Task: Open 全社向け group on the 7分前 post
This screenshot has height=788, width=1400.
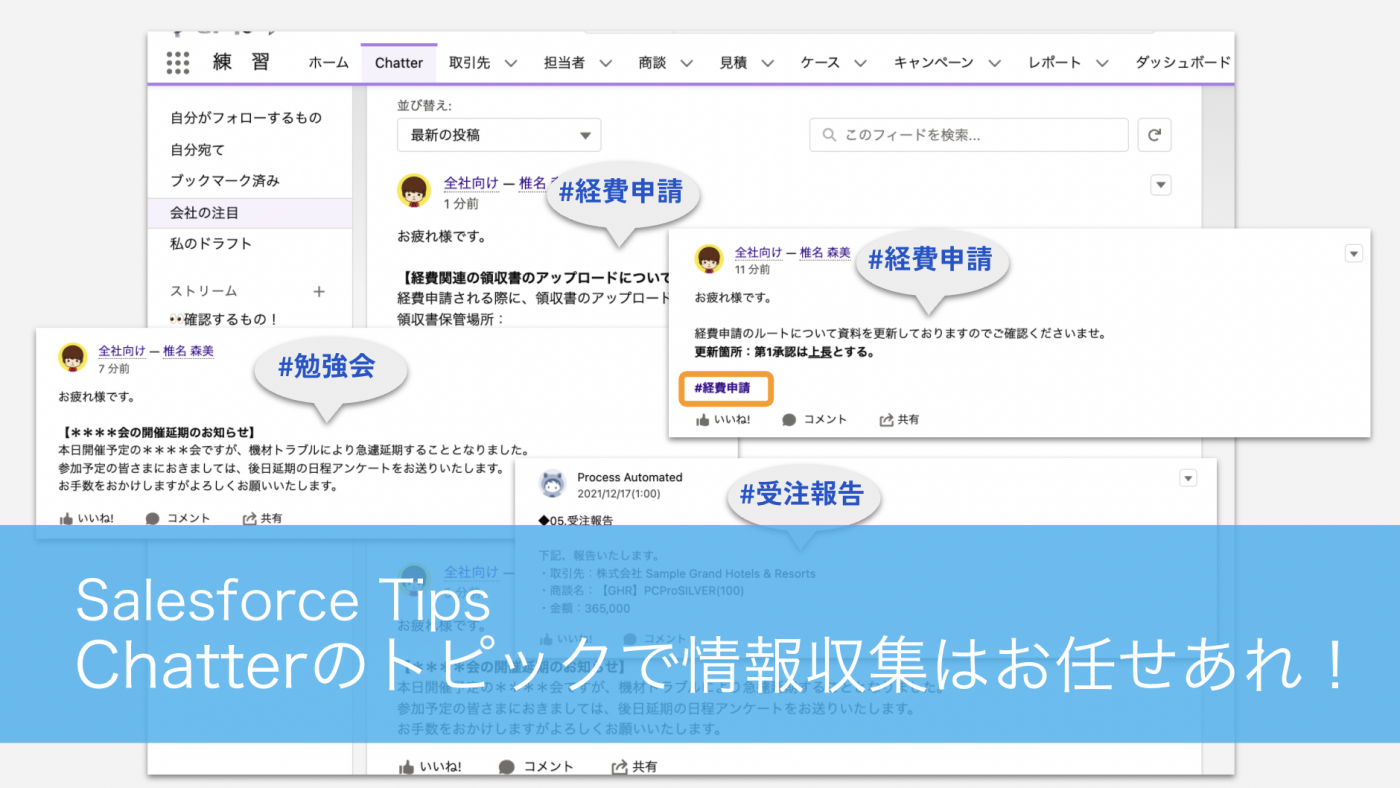Action: pos(121,351)
